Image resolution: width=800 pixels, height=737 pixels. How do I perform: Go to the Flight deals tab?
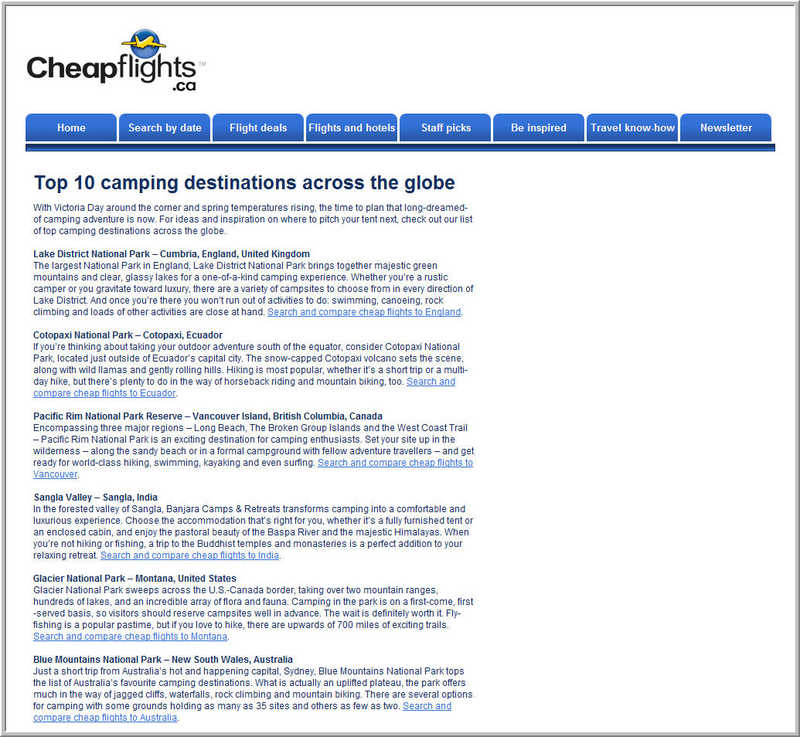point(258,128)
